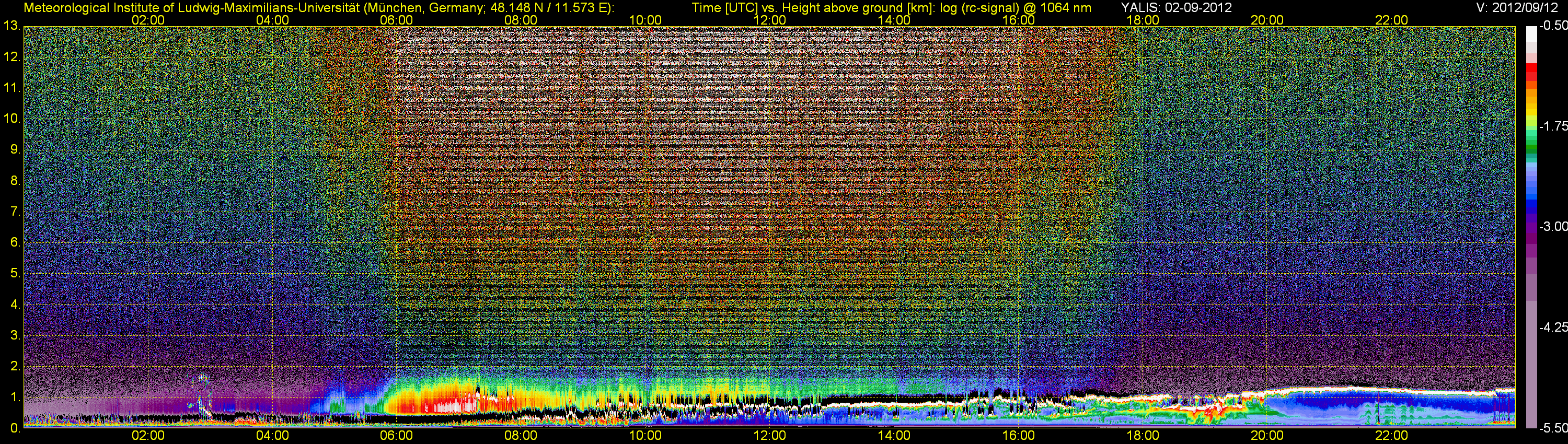
Task: Click the 4. km height axis label
Action: pyautogui.click(x=15, y=304)
